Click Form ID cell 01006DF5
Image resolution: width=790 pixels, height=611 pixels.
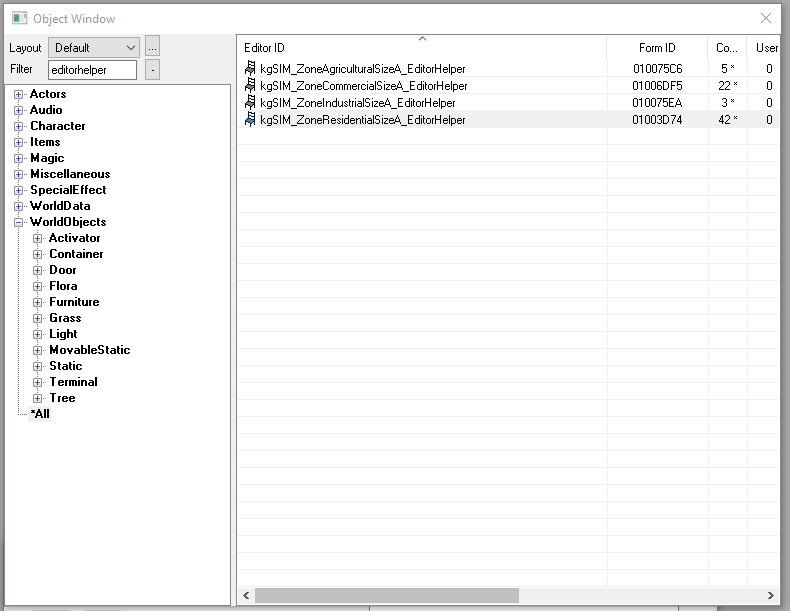(x=657, y=86)
